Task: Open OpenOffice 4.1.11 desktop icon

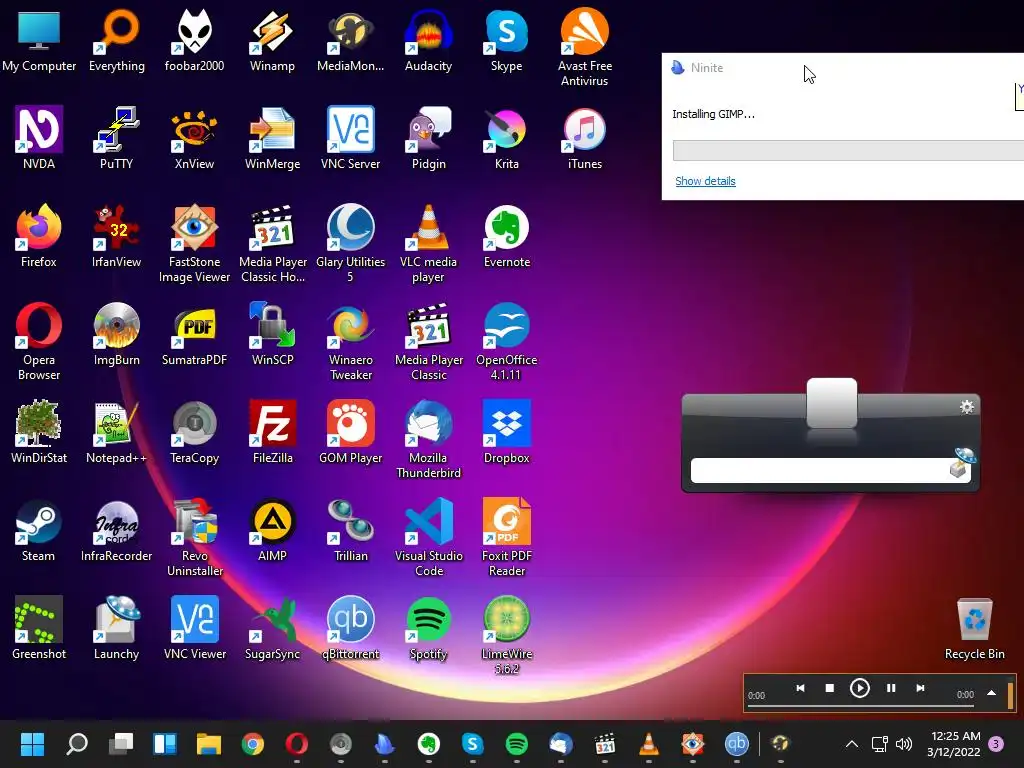Action: point(506,341)
